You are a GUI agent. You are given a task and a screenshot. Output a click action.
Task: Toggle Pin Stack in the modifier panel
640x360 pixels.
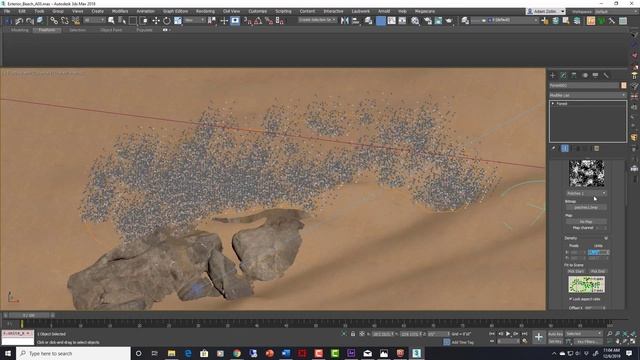554,149
